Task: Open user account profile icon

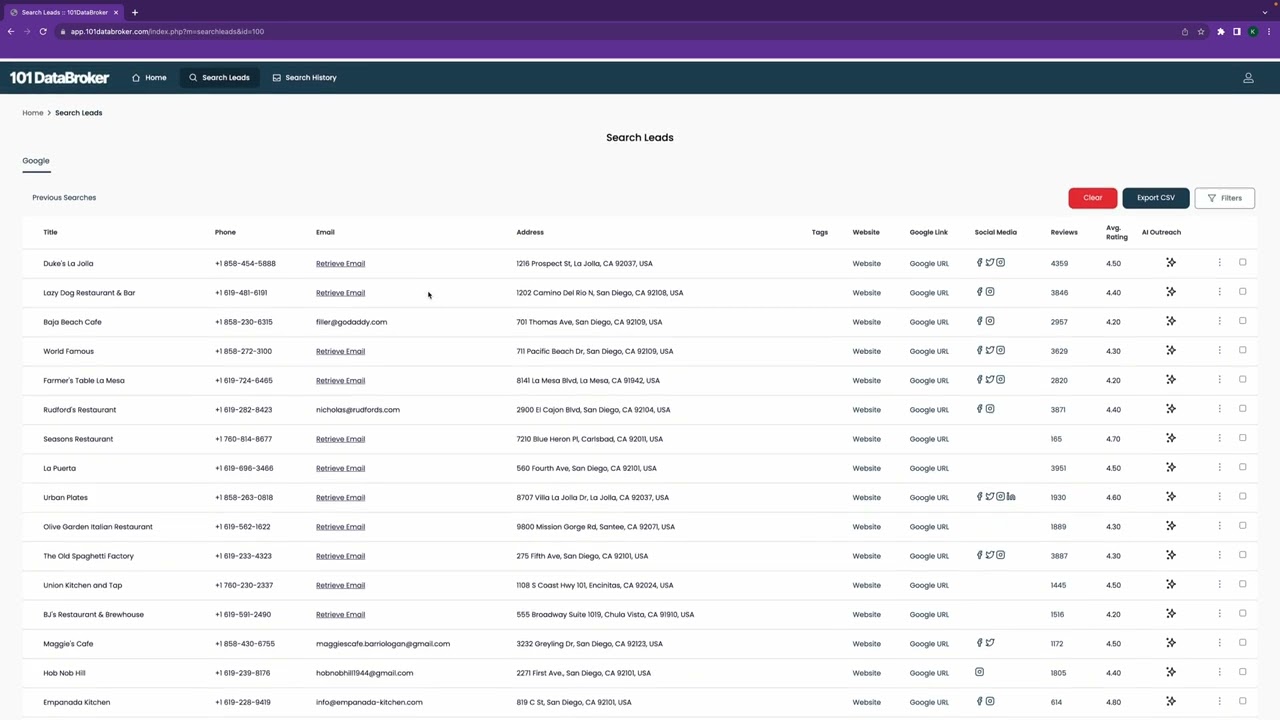Action: click(1248, 77)
